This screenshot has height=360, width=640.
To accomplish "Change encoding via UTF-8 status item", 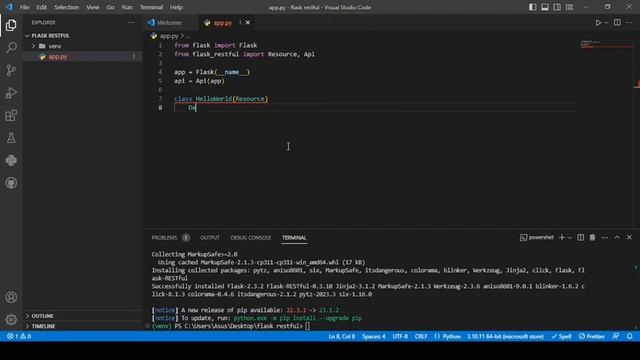I will 400,336.
